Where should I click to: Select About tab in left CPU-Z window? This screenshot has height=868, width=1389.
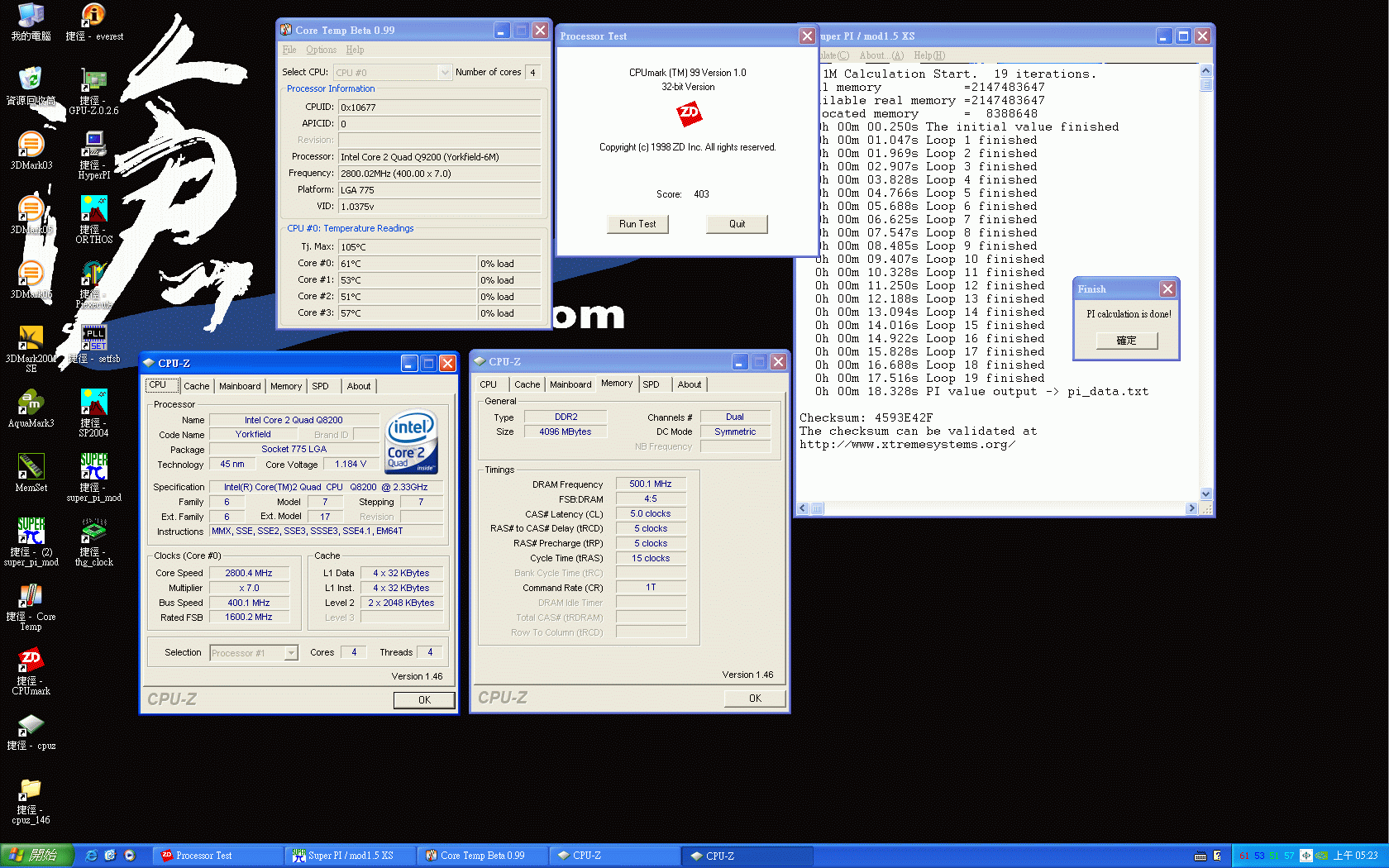[x=359, y=386]
